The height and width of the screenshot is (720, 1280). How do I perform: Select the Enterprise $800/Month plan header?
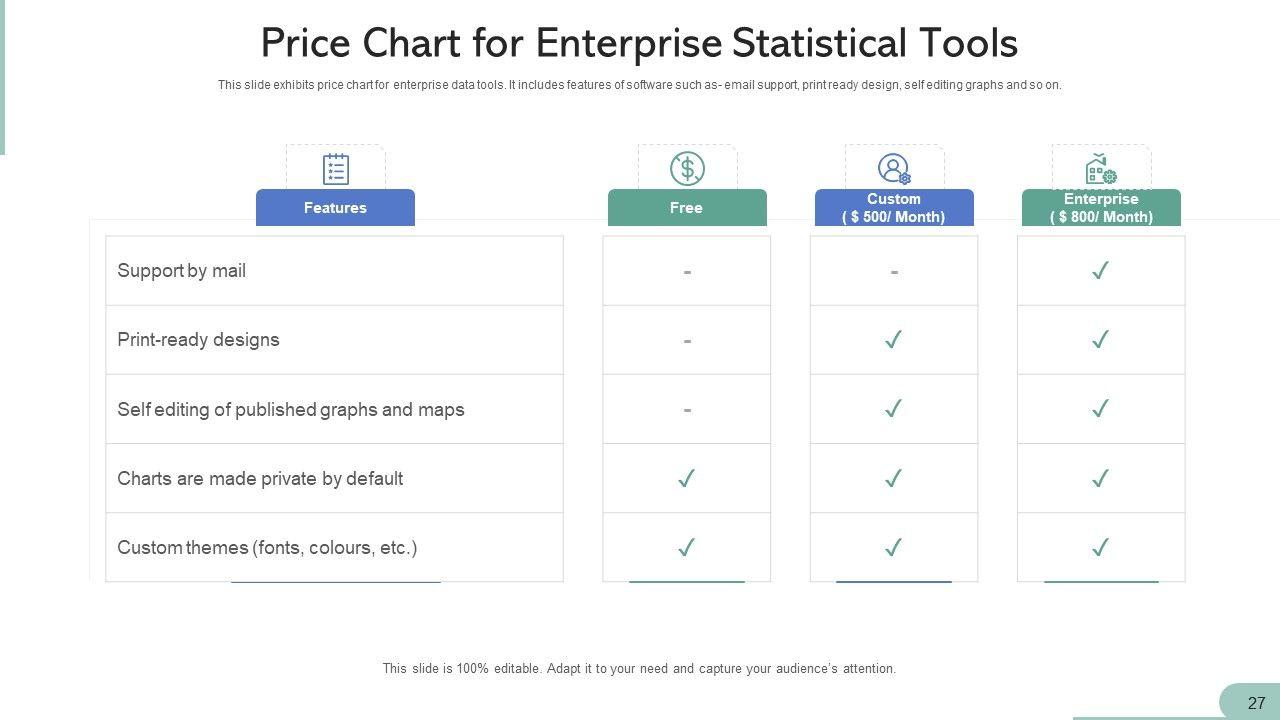[x=1101, y=208]
